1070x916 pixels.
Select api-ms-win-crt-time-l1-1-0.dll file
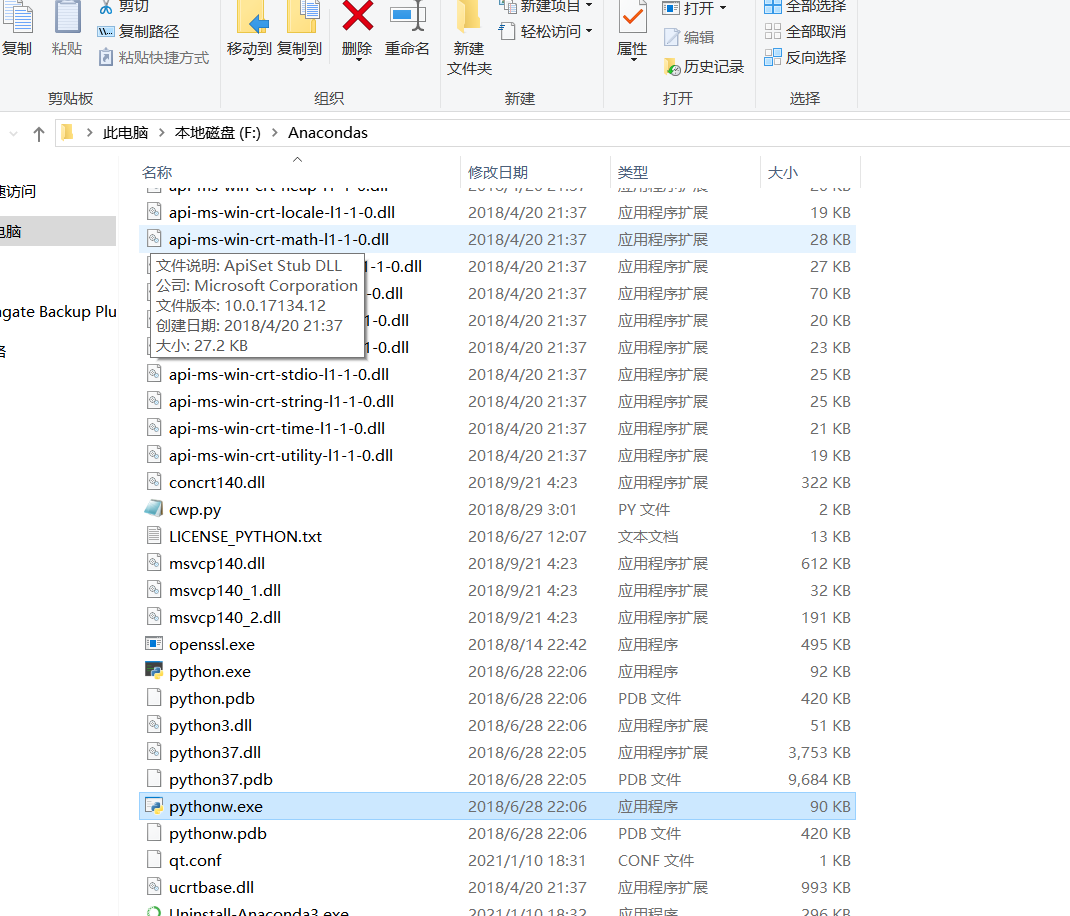click(x=497, y=429)
